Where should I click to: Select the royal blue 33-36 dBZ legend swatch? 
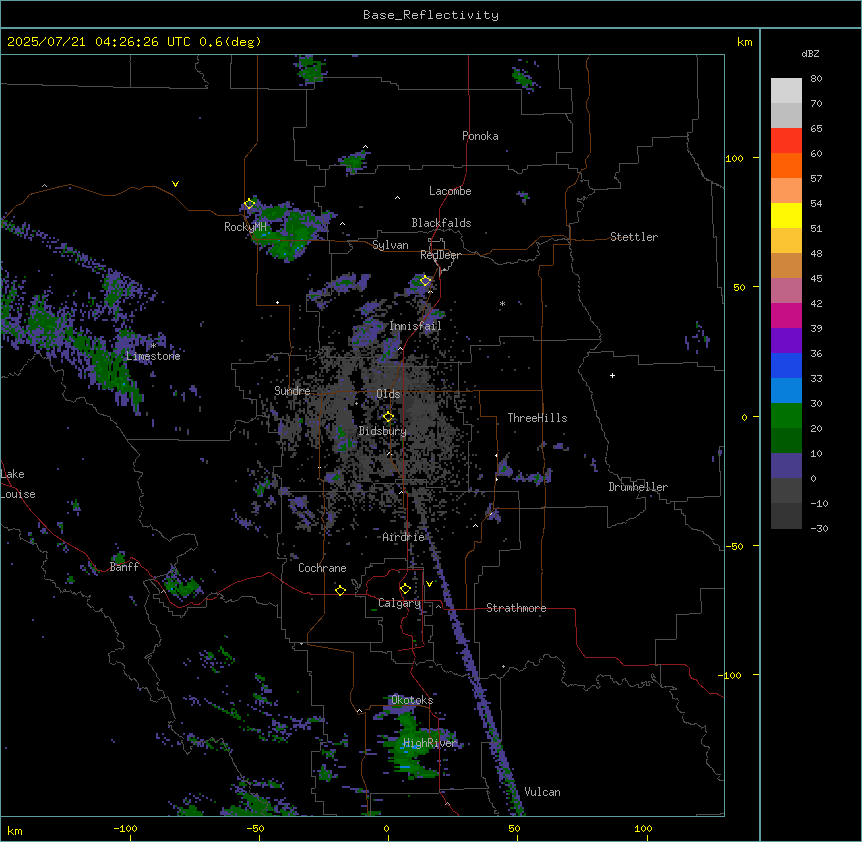click(786, 365)
